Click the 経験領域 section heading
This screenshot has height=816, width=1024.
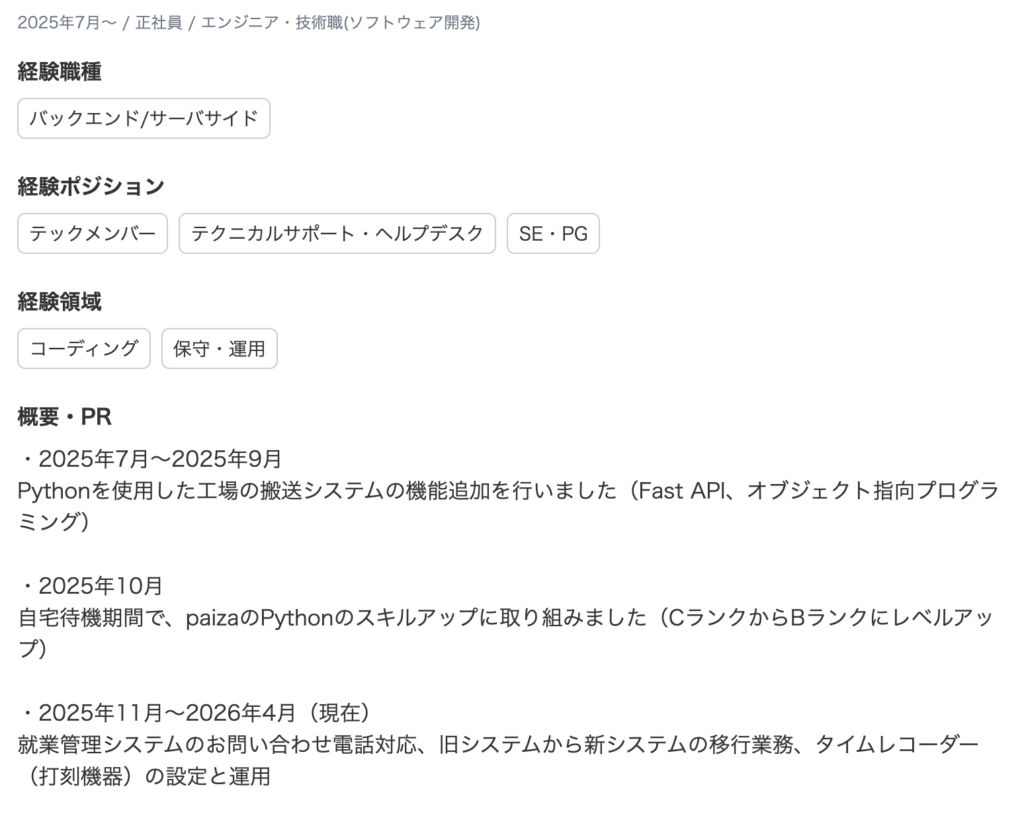(60, 302)
